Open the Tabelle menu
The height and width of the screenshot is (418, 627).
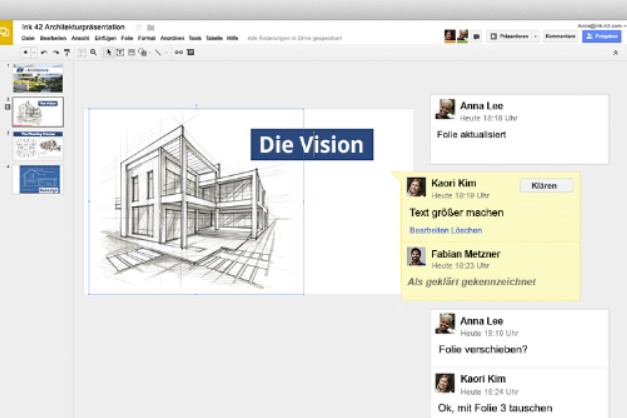214,38
